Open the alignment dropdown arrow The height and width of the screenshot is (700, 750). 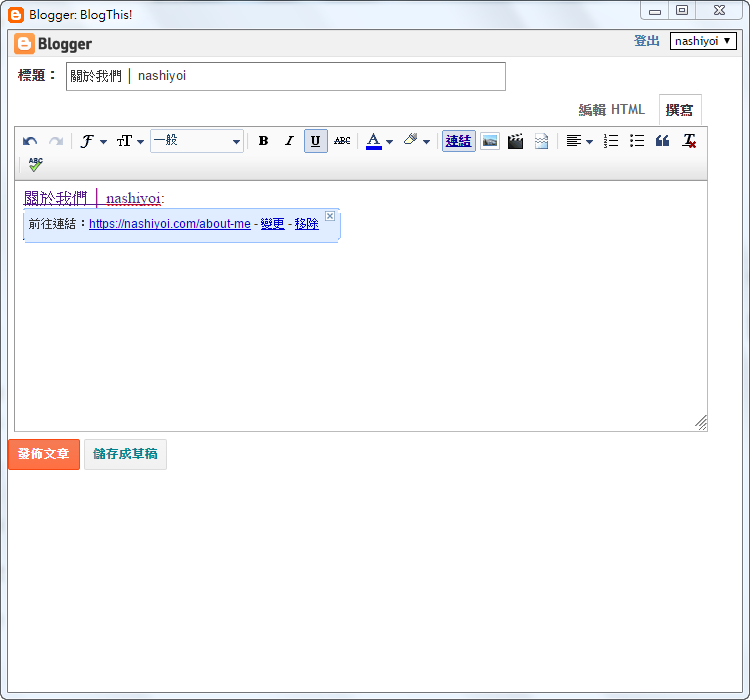click(589, 142)
